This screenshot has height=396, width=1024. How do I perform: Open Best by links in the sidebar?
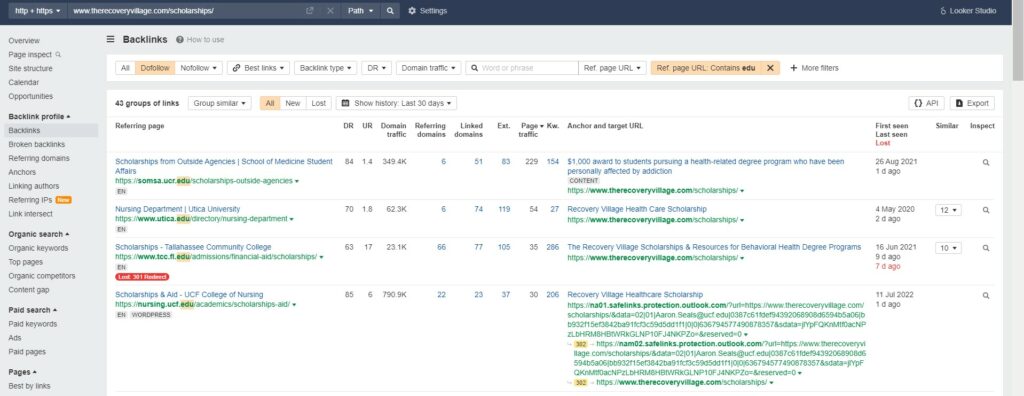point(29,386)
